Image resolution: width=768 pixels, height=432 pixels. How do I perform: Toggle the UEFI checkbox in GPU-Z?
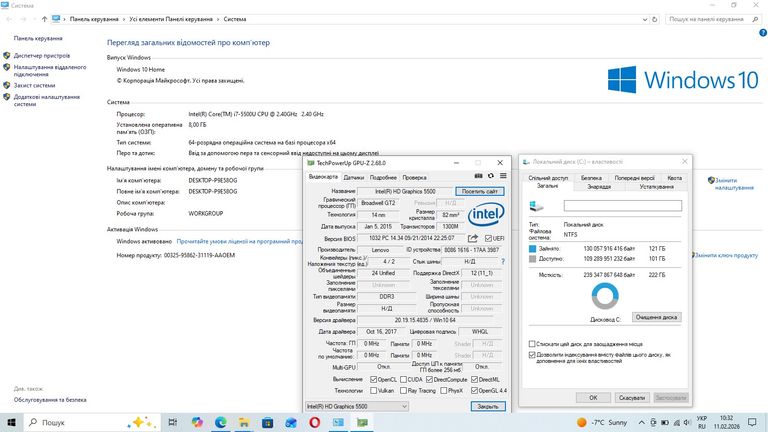point(488,239)
